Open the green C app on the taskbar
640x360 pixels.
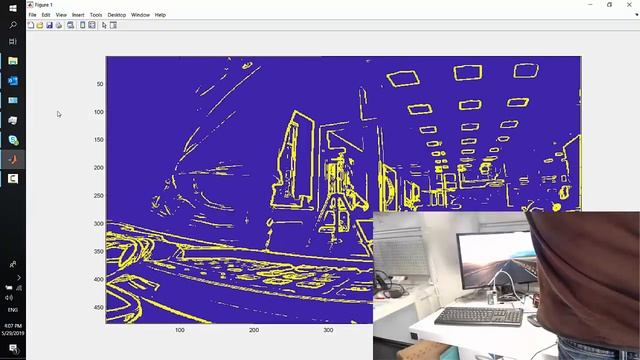click(x=13, y=178)
